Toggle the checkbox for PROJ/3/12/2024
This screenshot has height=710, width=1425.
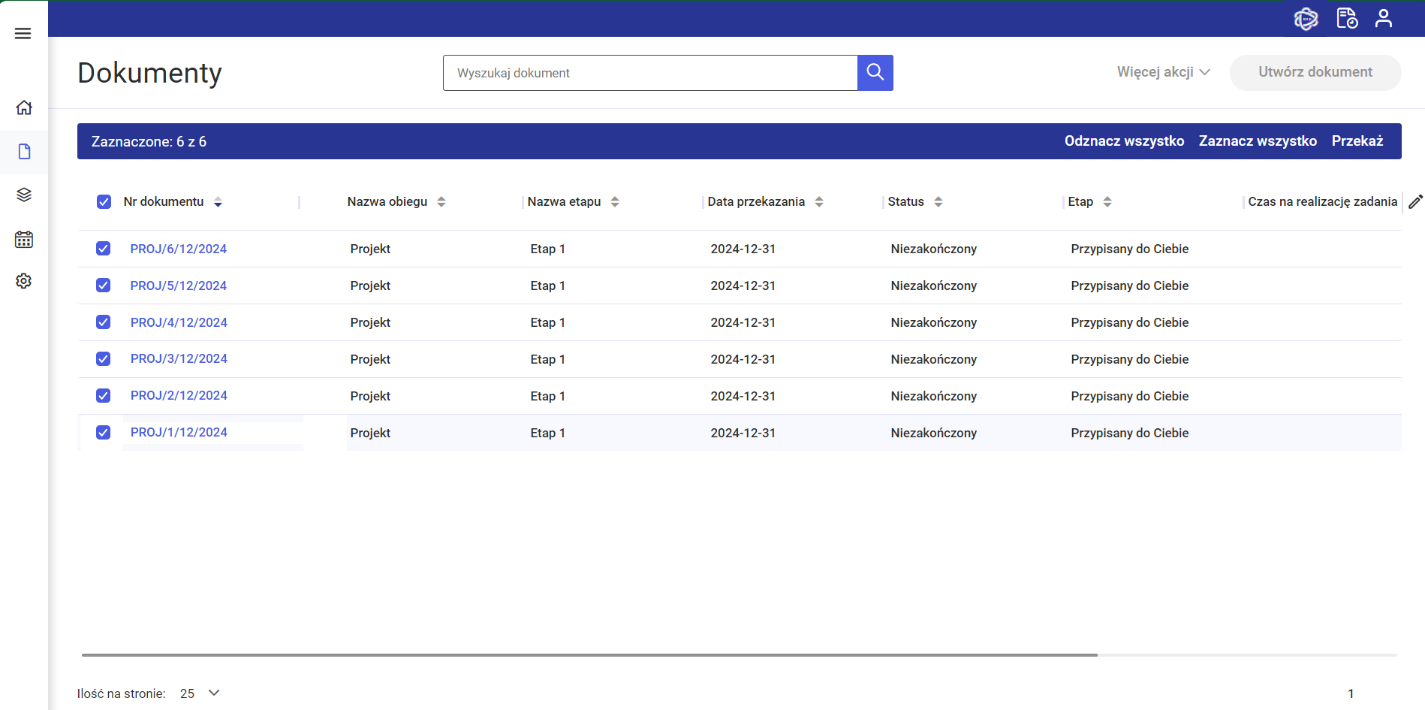click(x=103, y=359)
